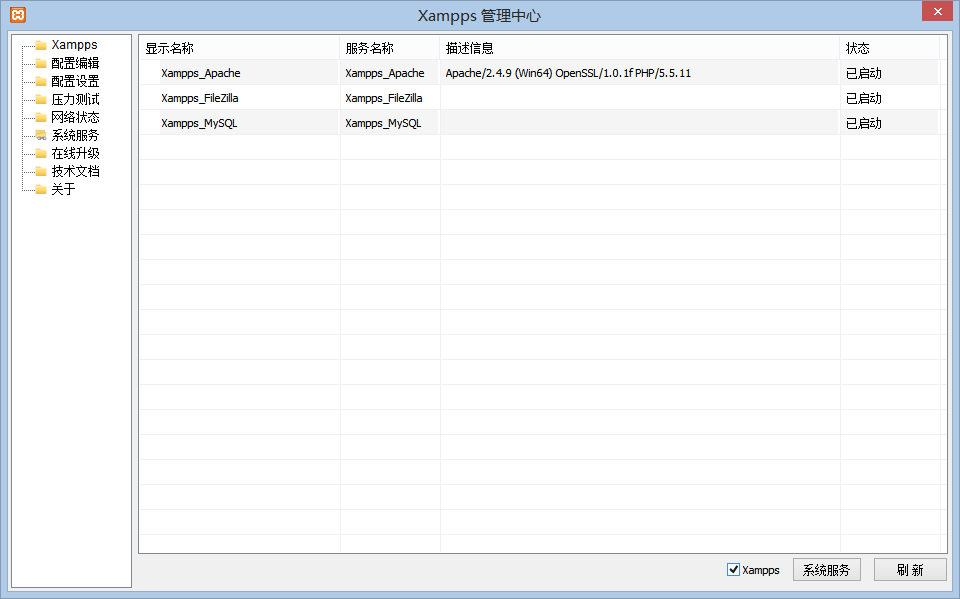Click the folder icon beside 技术文档
This screenshot has height=599, width=960.
[41, 171]
